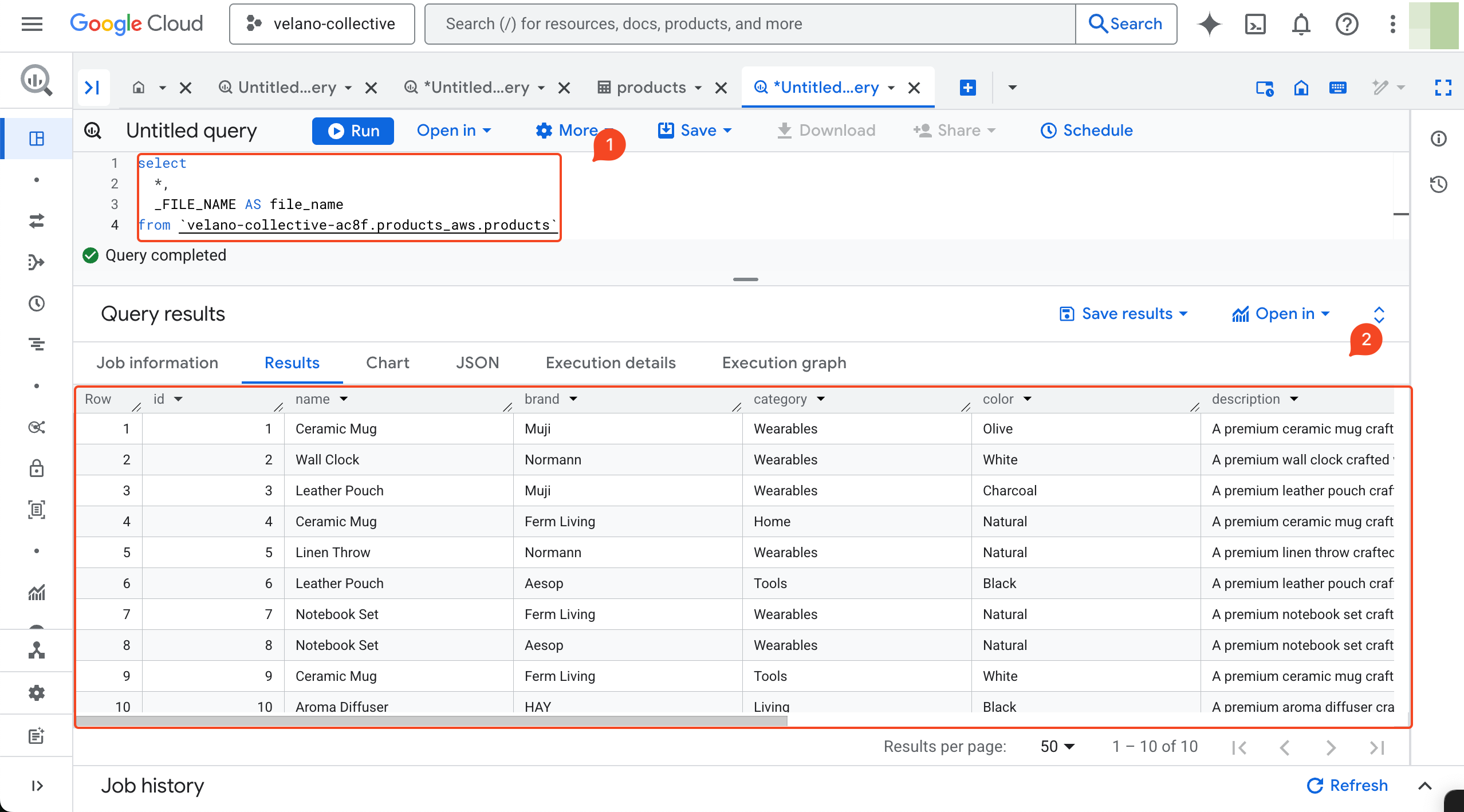
Task: Schedule the query
Action: coord(1086,131)
